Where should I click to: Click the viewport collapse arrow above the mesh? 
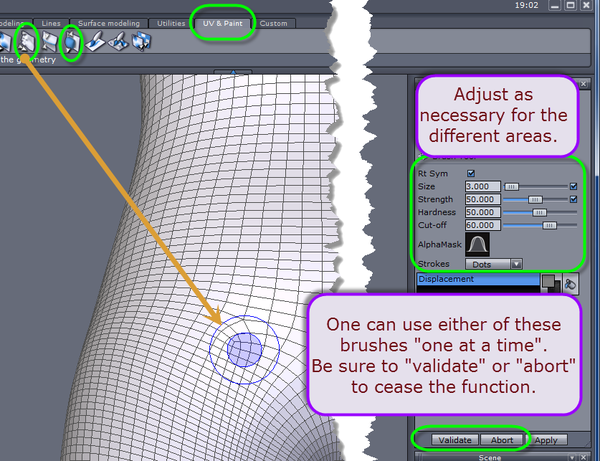click(x=233, y=72)
